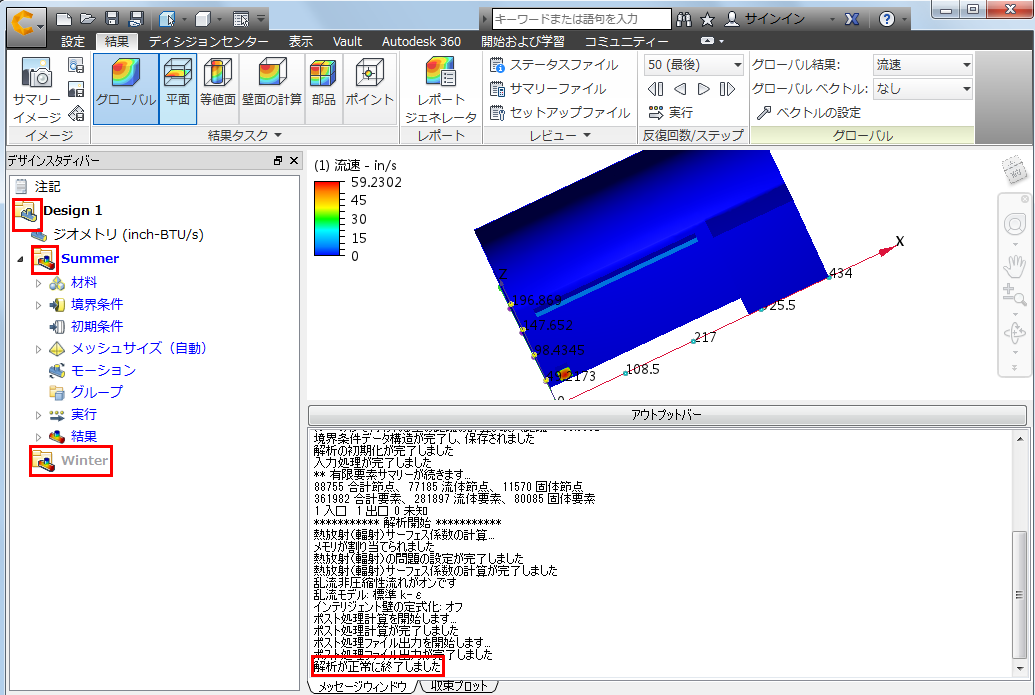This screenshot has height=695, width=1035.
Task: Open the コミュニティー ribbon tab
Action: coord(626,41)
